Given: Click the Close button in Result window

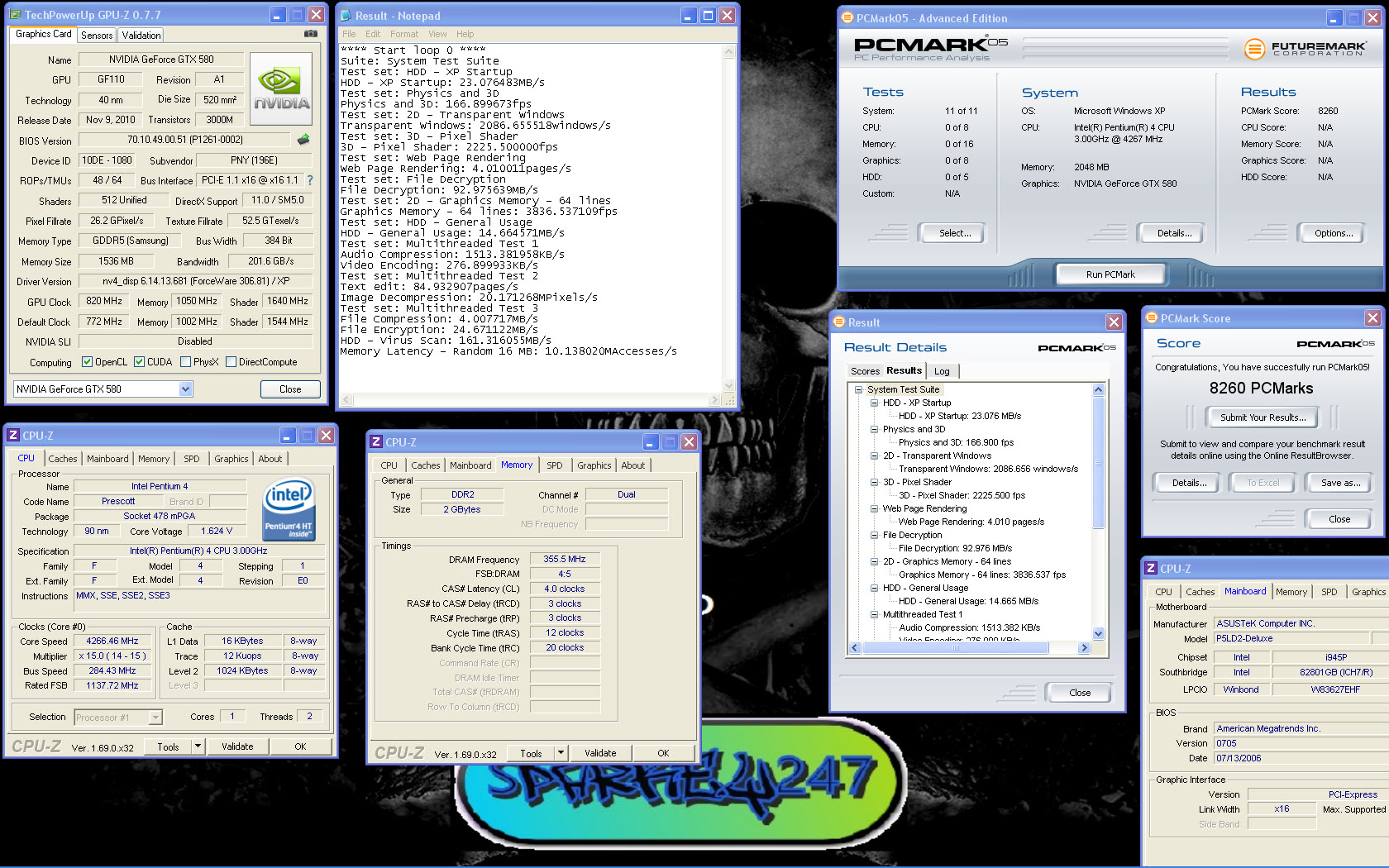Looking at the screenshot, I should coord(1079,693).
